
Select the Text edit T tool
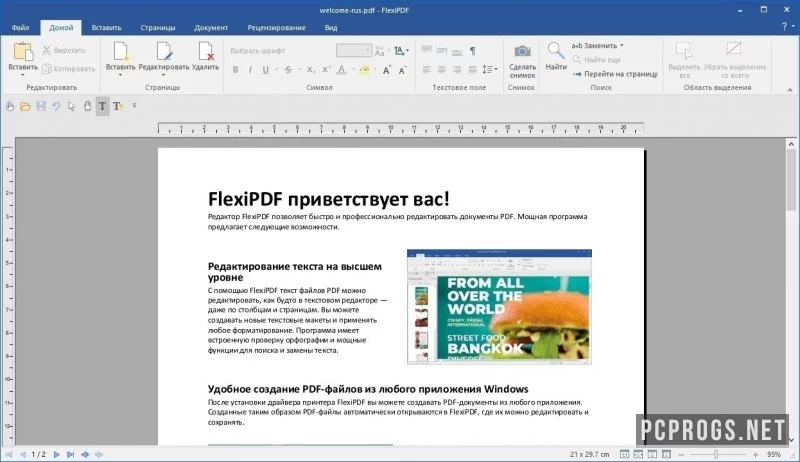103,106
